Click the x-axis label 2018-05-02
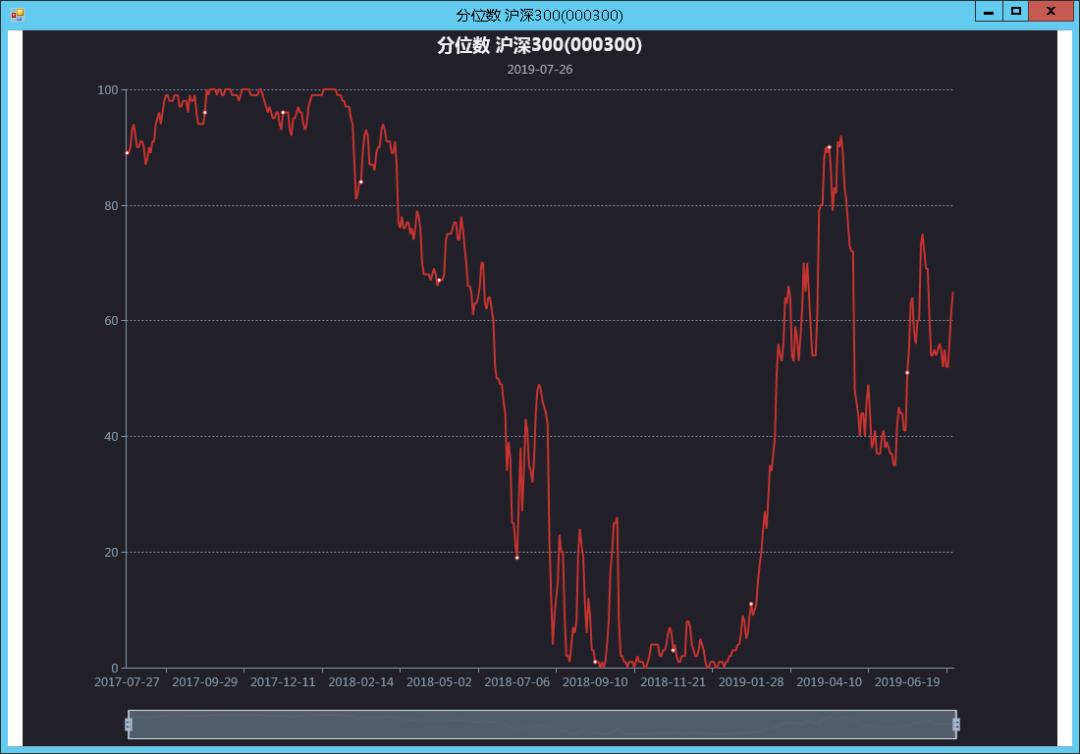The width and height of the screenshot is (1080, 754). (x=439, y=682)
